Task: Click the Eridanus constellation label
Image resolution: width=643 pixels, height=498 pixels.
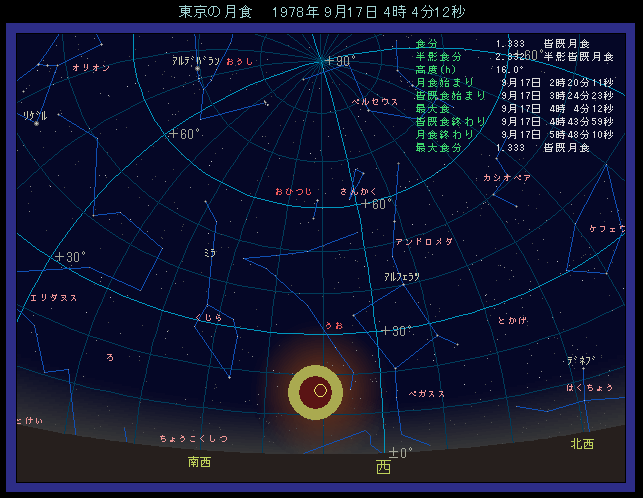Action: [54, 297]
